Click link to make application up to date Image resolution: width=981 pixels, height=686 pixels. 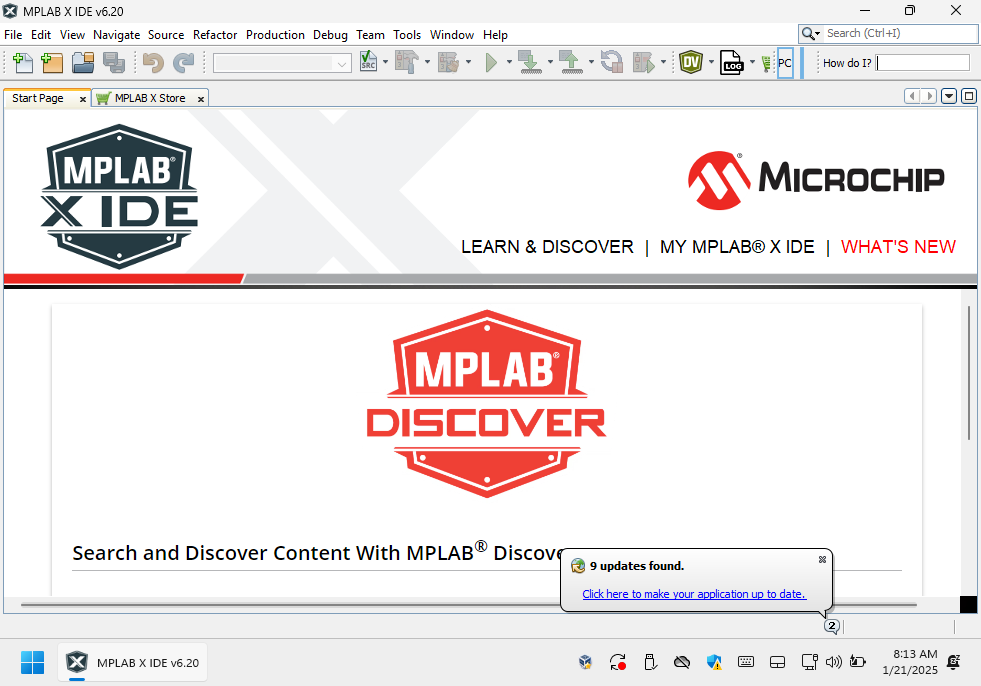(x=694, y=594)
